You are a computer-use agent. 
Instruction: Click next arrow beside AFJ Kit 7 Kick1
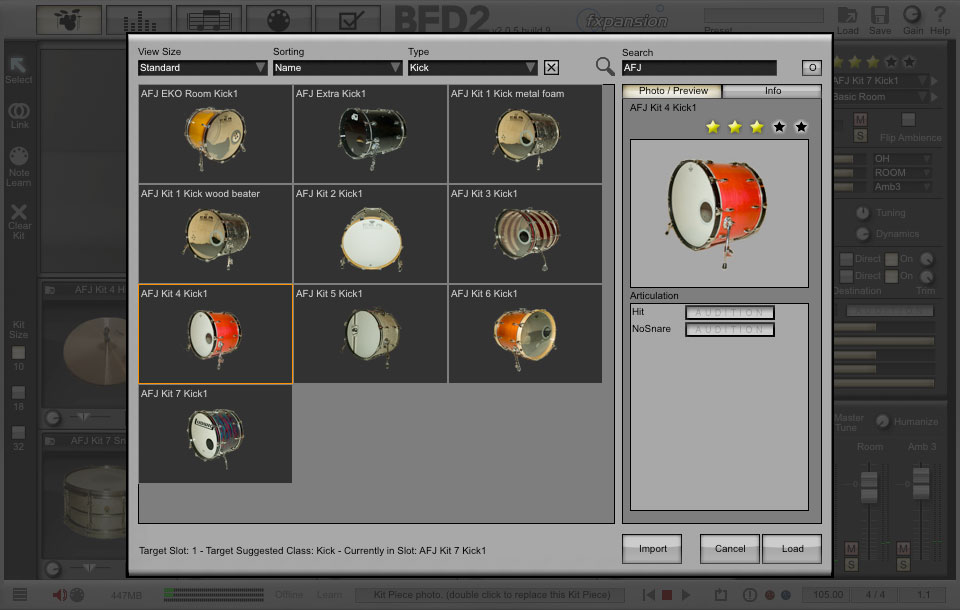(934, 81)
